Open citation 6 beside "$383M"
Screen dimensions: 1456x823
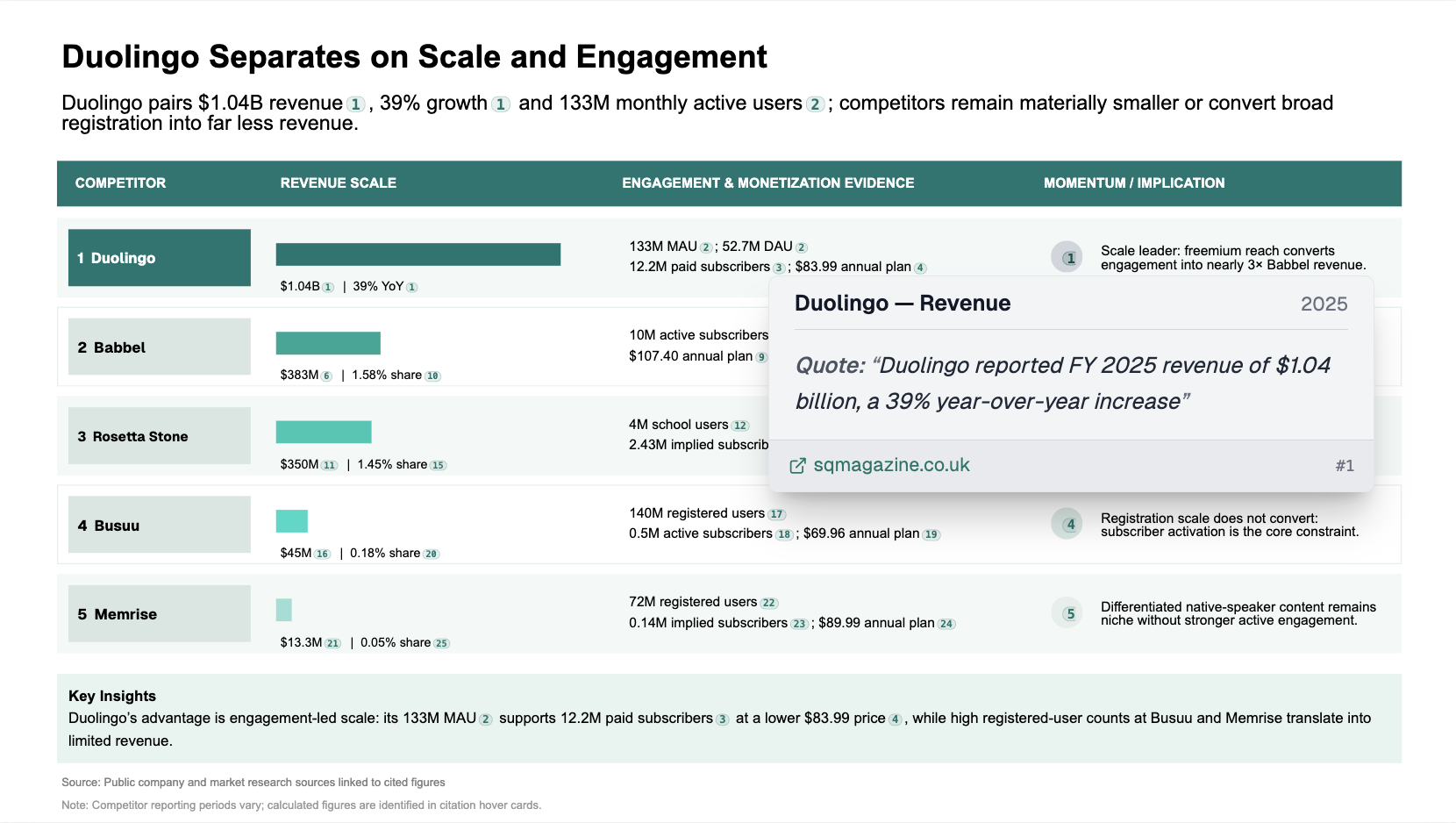(327, 376)
